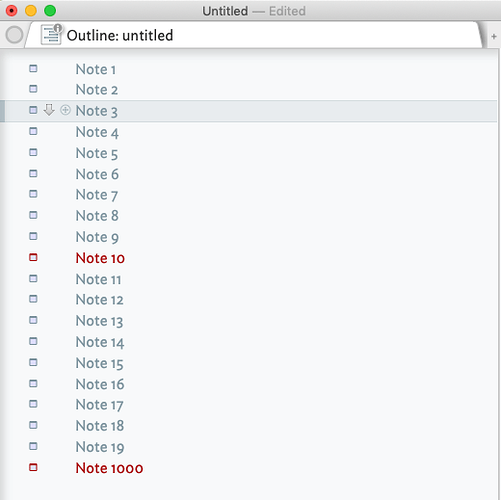Click the note icon beside Note 15
This screenshot has width=501, height=500.
click(x=33, y=362)
